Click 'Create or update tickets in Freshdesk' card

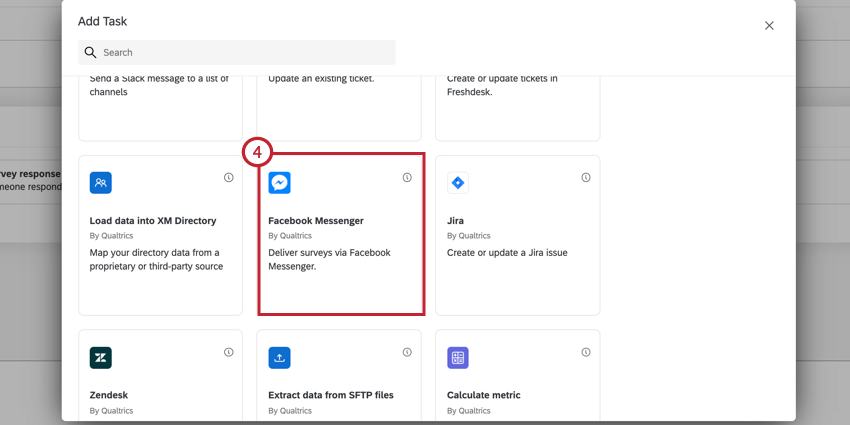pyautogui.click(x=518, y=108)
